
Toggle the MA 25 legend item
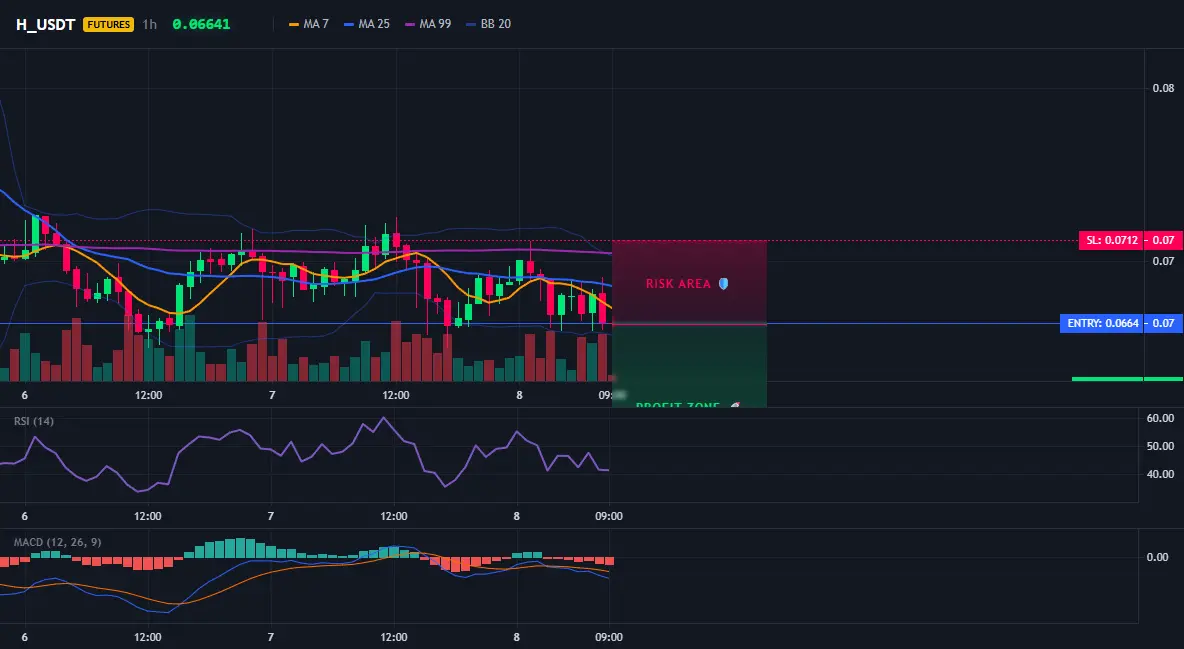(x=367, y=24)
